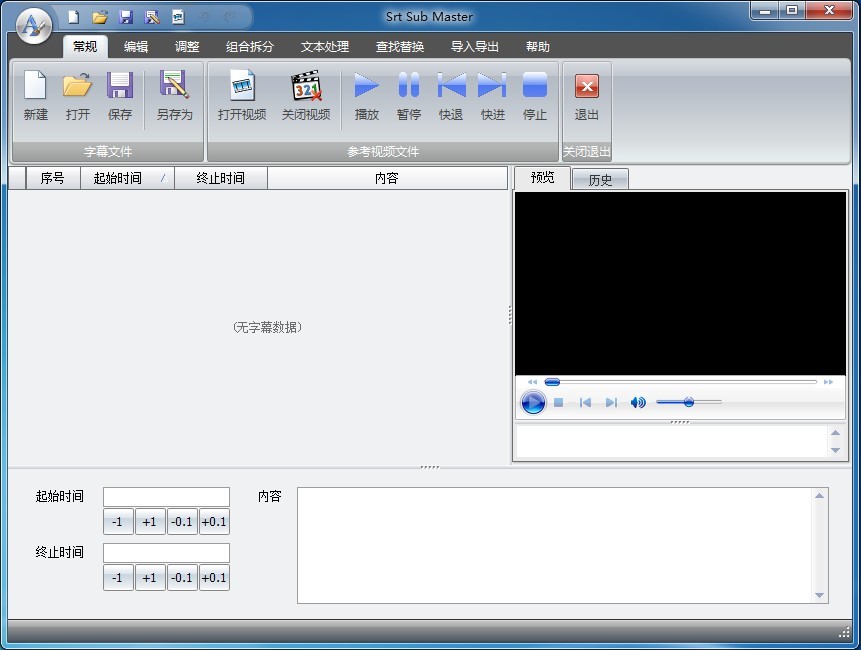Switch to the 历史 (History) tab
The width and height of the screenshot is (861, 650).
pos(600,180)
